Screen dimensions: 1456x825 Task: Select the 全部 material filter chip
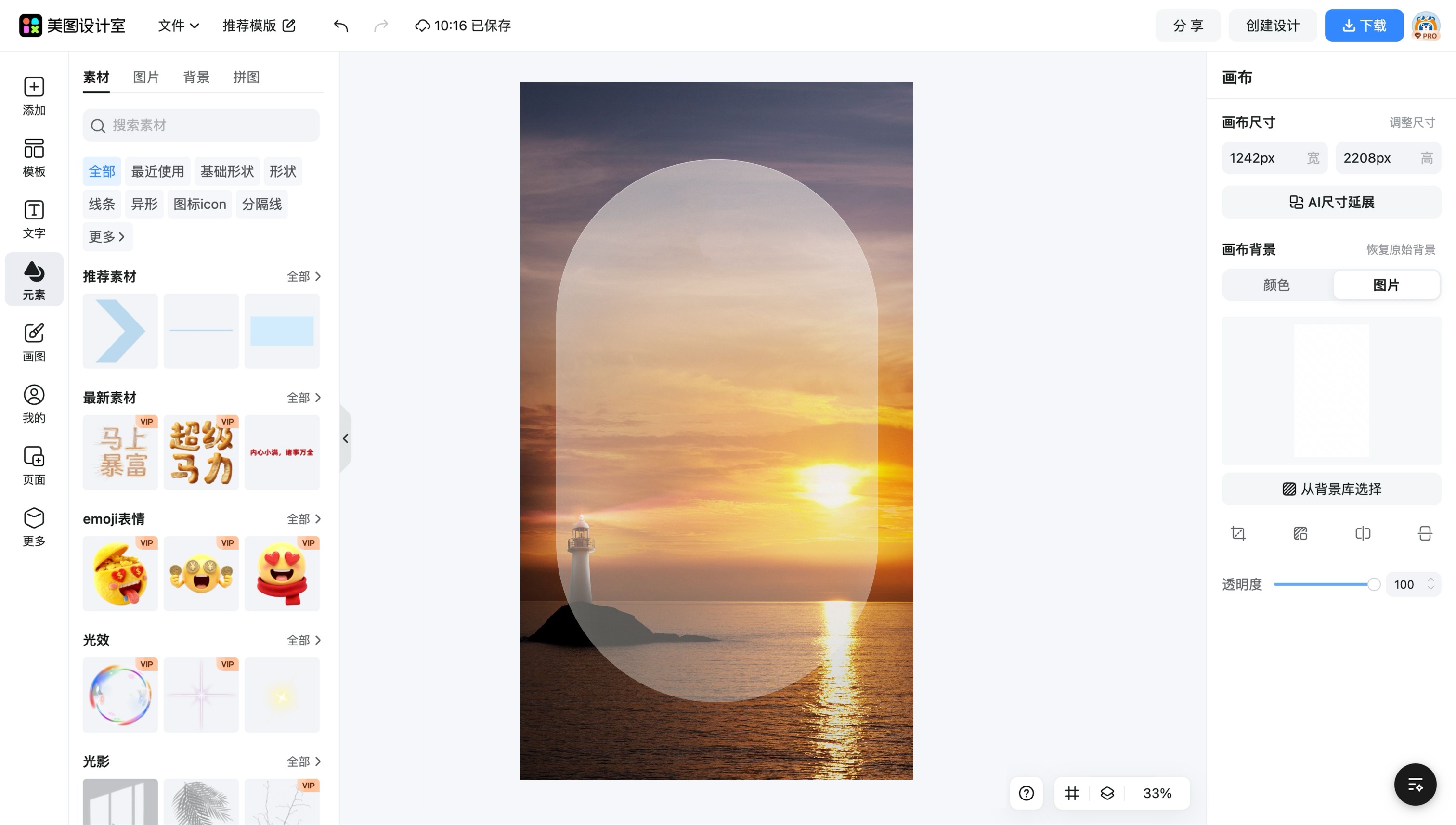click(102, 171)
